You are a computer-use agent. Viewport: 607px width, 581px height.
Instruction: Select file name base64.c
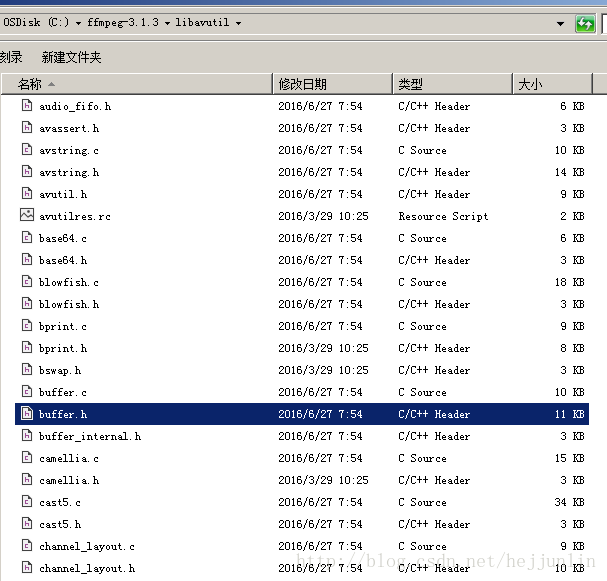click(x=63, y=238)
